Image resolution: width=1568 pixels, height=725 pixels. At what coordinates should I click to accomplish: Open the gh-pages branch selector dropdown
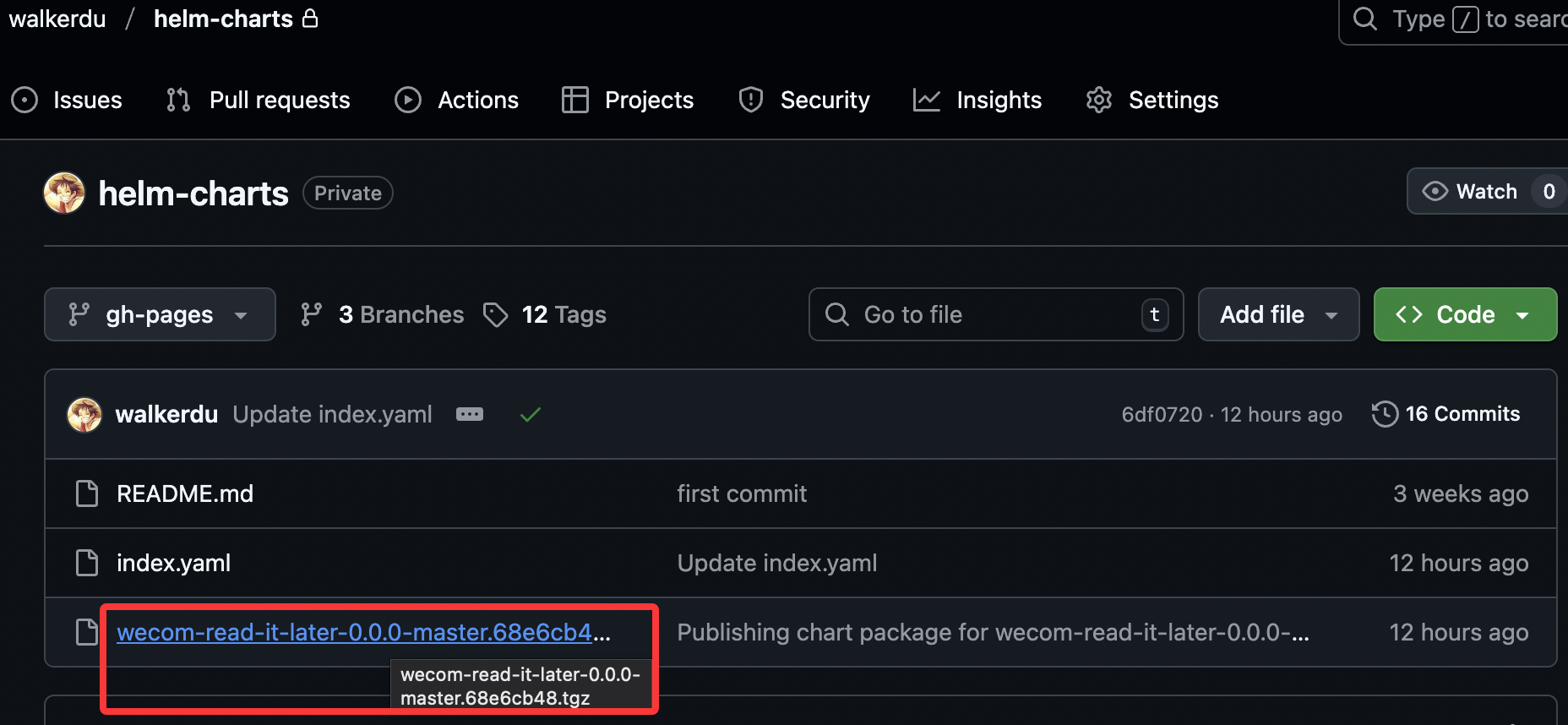[160, 315]
